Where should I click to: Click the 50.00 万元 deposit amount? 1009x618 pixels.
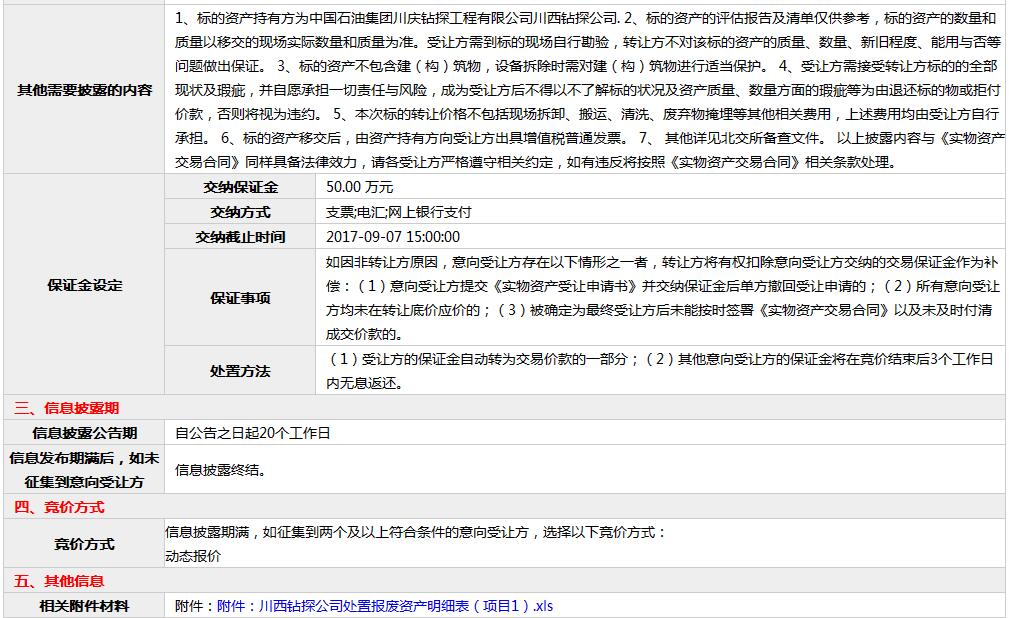click(360, 187)
